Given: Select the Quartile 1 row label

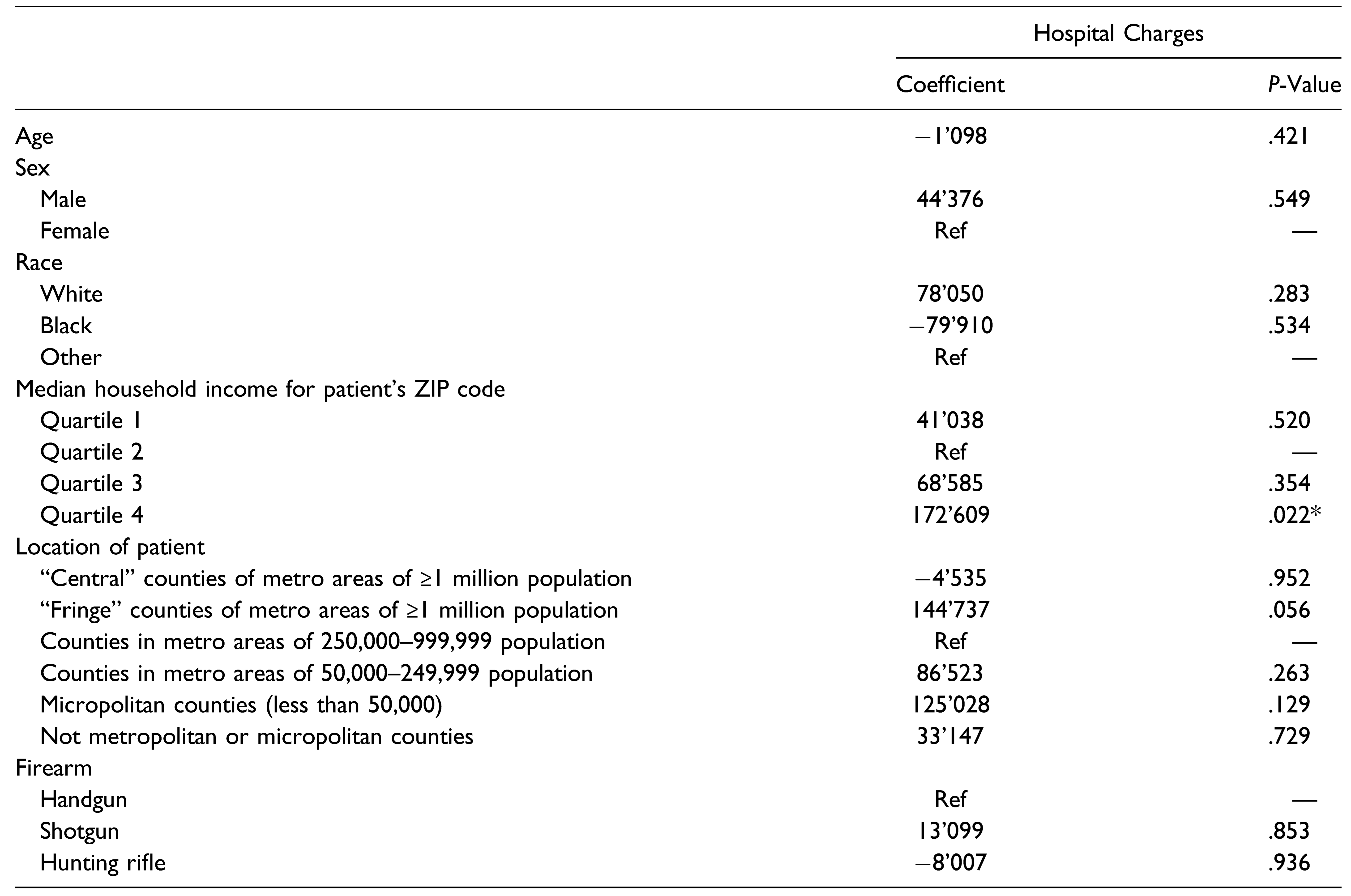Looking at the screenshot, I should click(90, 420).
